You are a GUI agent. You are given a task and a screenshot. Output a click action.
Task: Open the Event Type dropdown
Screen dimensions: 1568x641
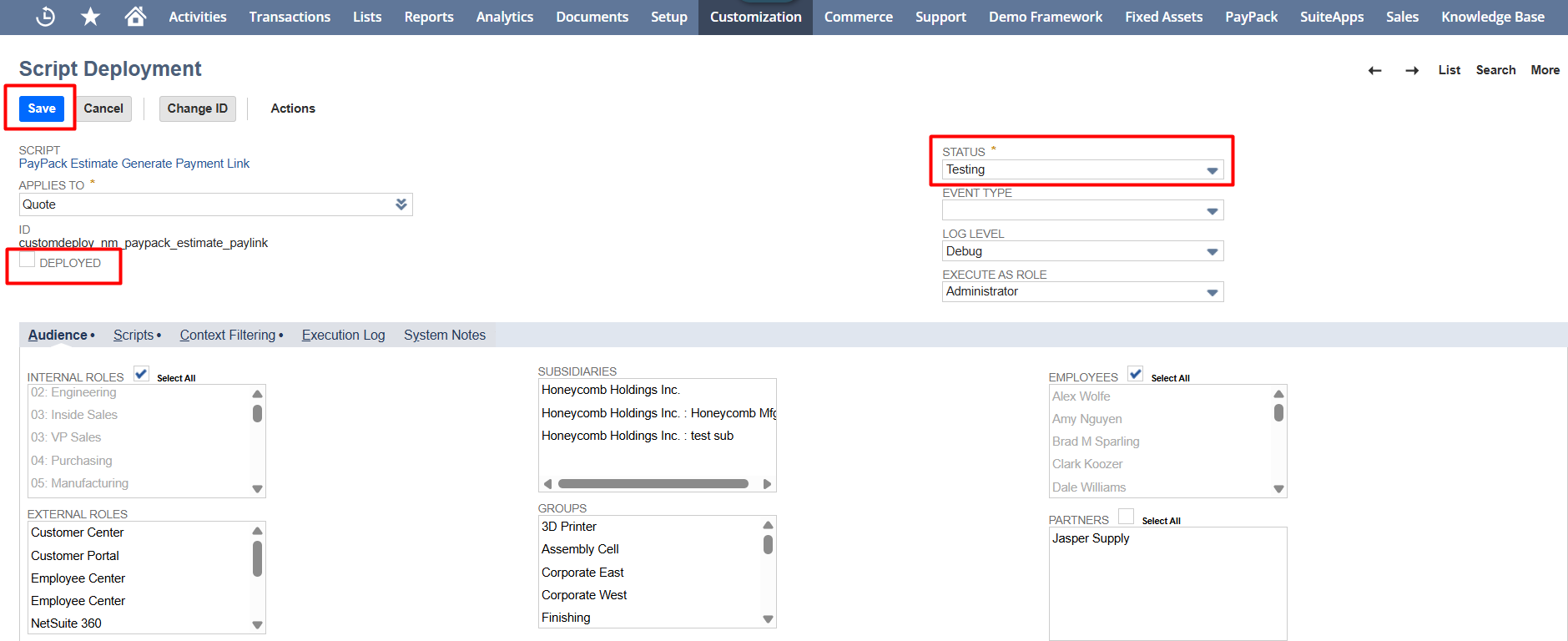1082,210
